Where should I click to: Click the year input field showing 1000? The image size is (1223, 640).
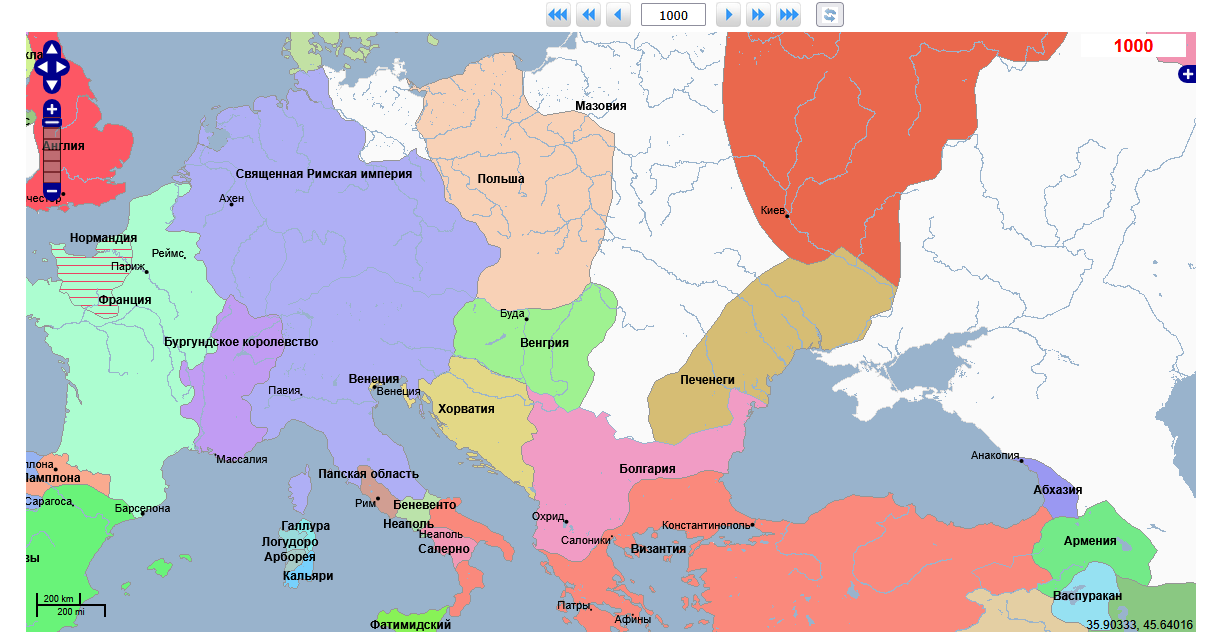point(673,15)
